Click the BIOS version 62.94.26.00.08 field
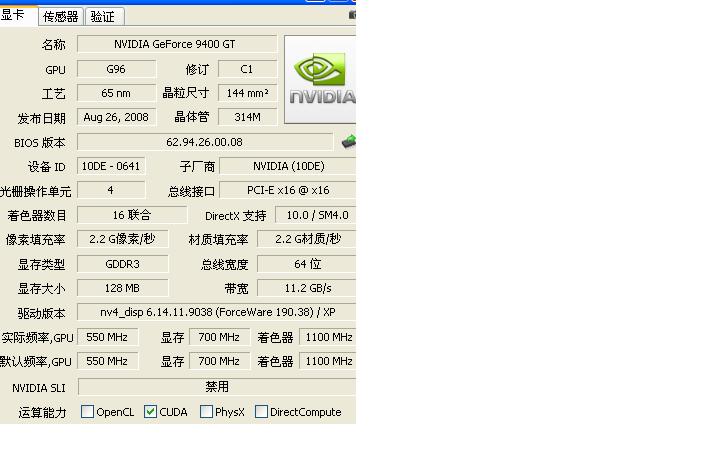The width and height of the screenshot is (720, 450). pyautogui.click(x=205, y=142)
